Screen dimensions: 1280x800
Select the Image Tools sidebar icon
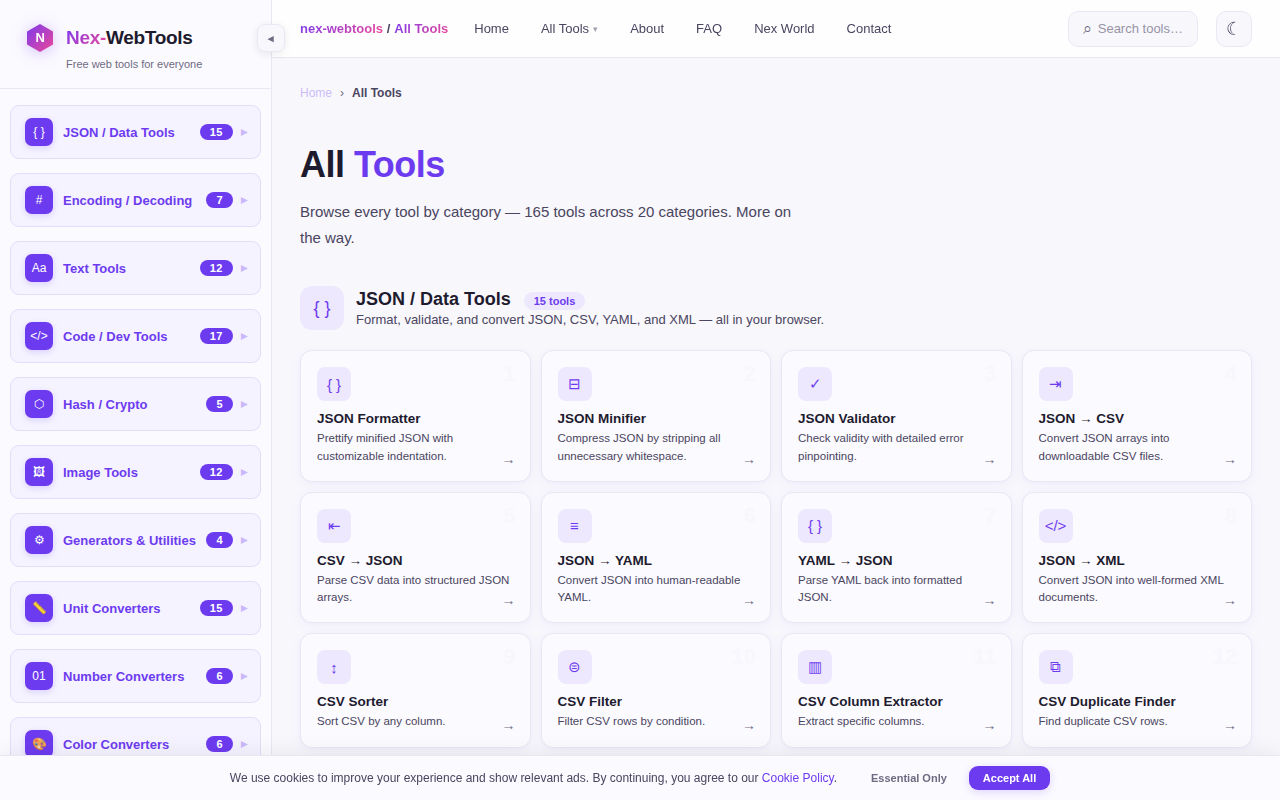pos(38,472)
